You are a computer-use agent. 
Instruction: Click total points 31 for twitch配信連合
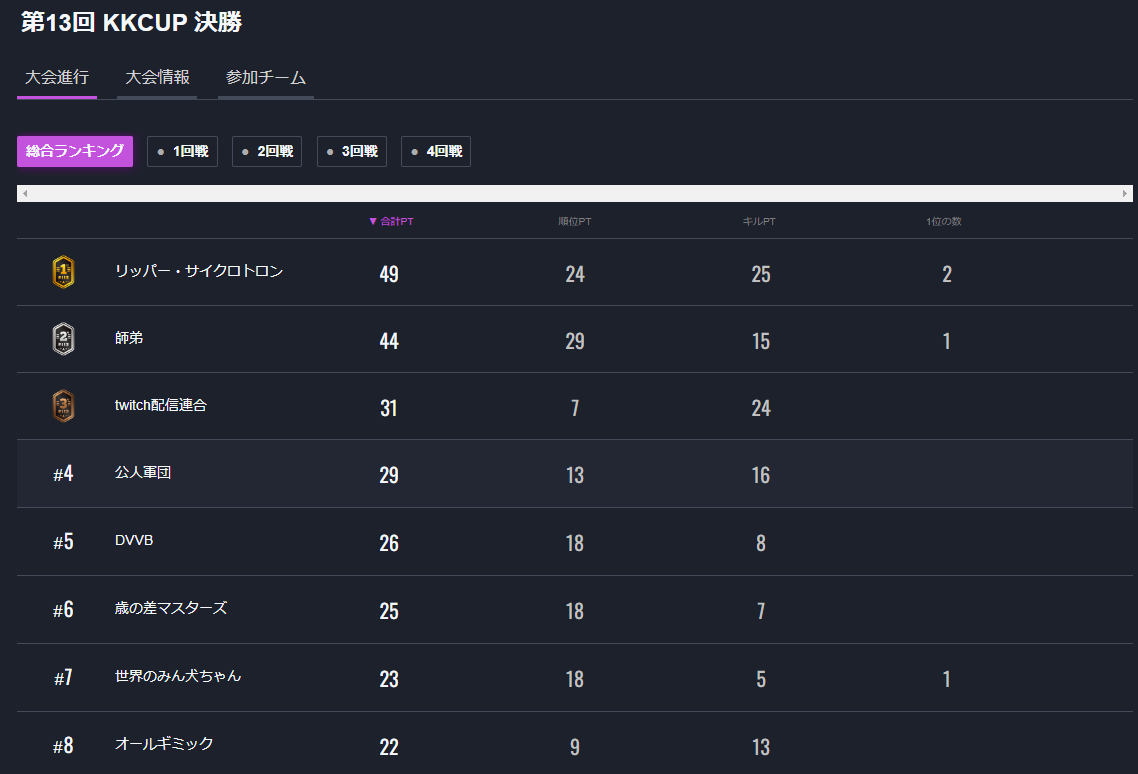tap(389, 408)
